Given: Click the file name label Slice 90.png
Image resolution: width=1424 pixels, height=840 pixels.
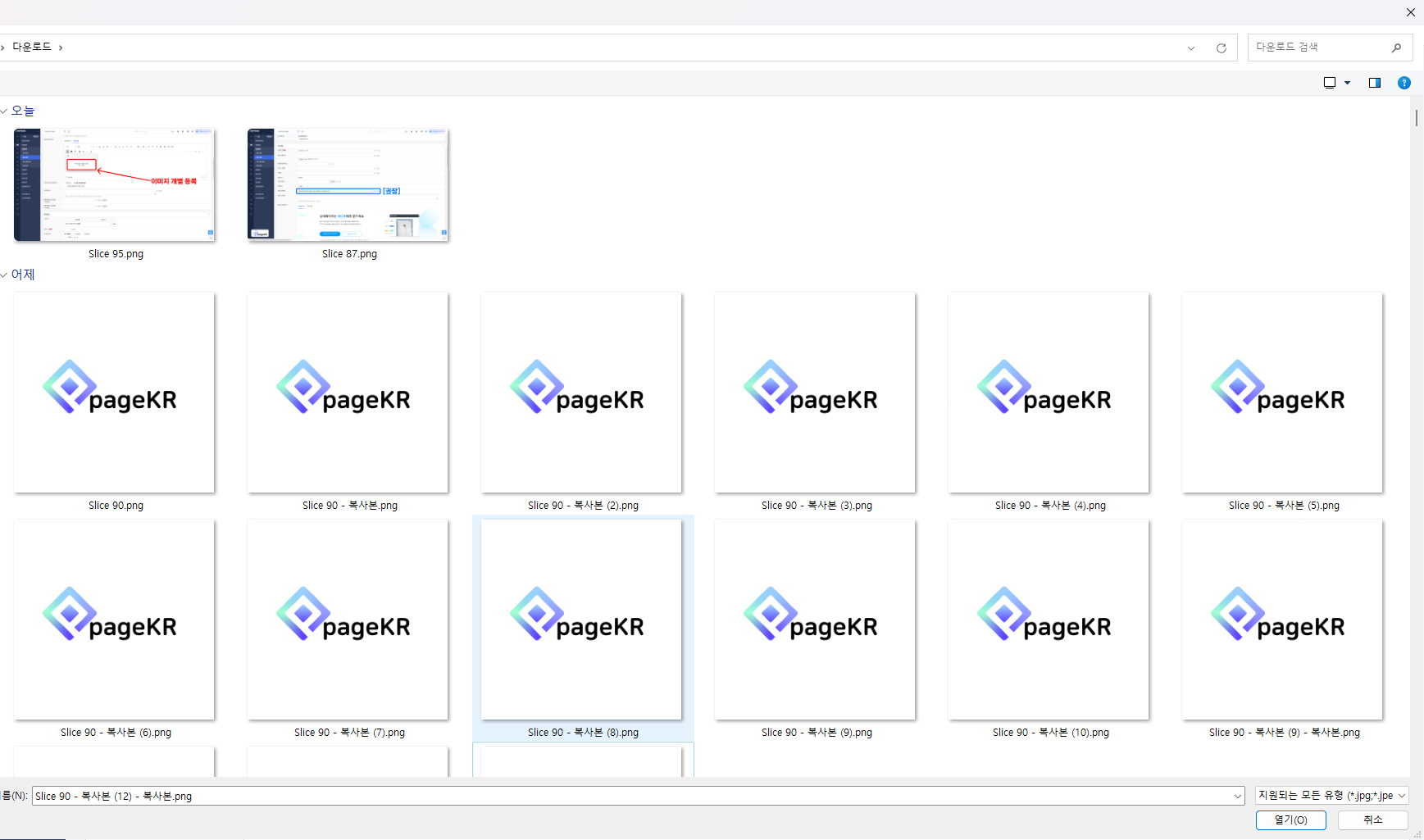Looking at the screenshot, I should [x=116, y=506].
